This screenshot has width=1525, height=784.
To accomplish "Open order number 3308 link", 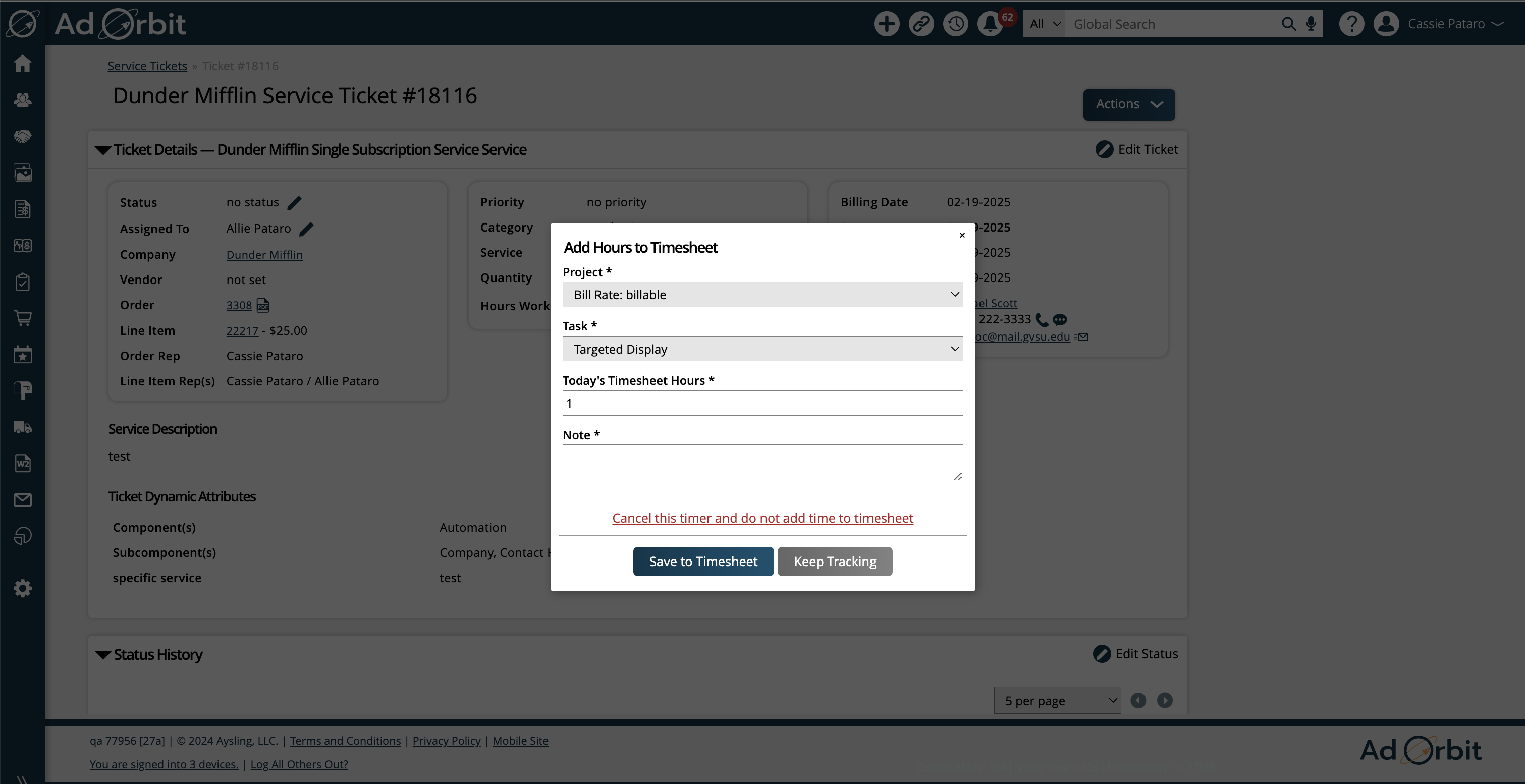I will point(239,305).
